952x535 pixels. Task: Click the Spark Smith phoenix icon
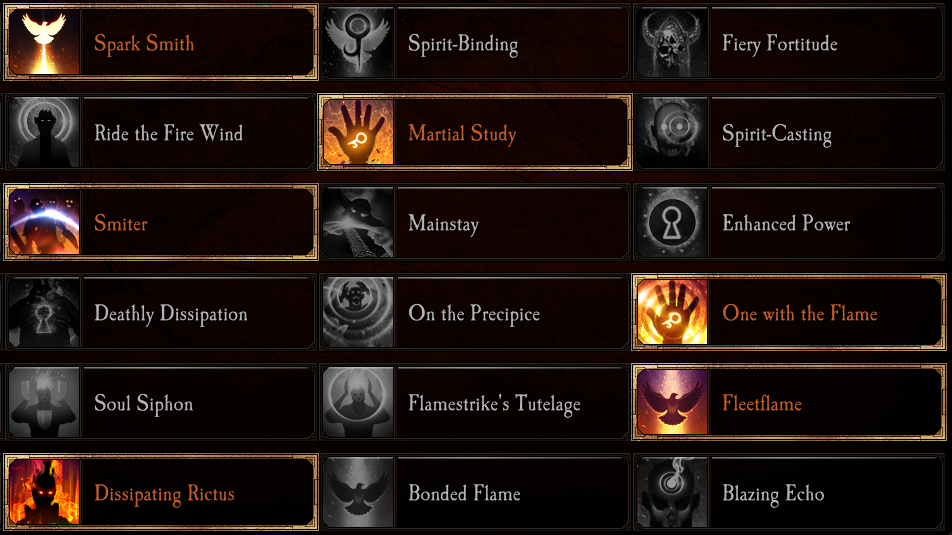pyautogui.click(x=43, y=43)
